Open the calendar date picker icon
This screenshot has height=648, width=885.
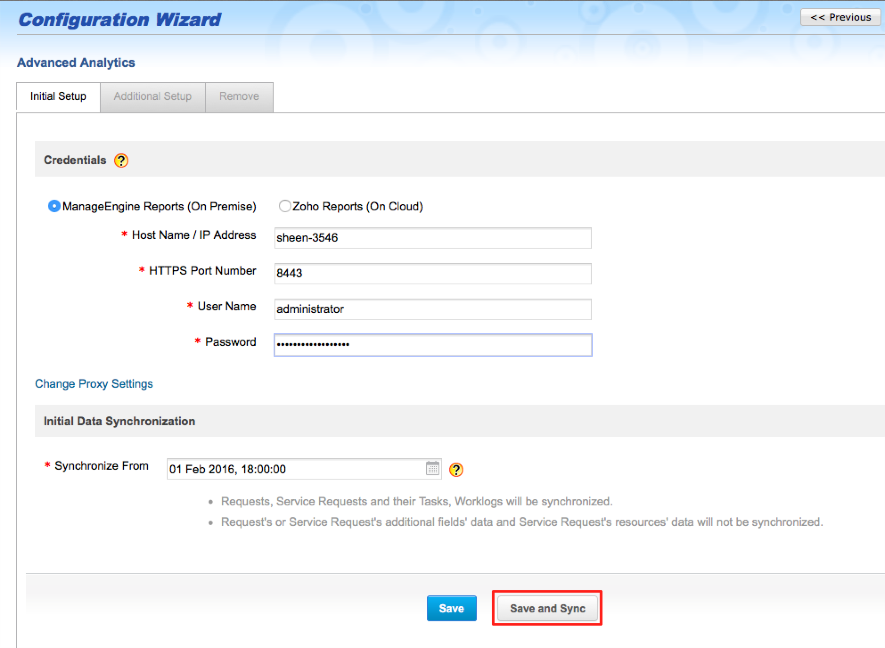[x=432, y=467]
